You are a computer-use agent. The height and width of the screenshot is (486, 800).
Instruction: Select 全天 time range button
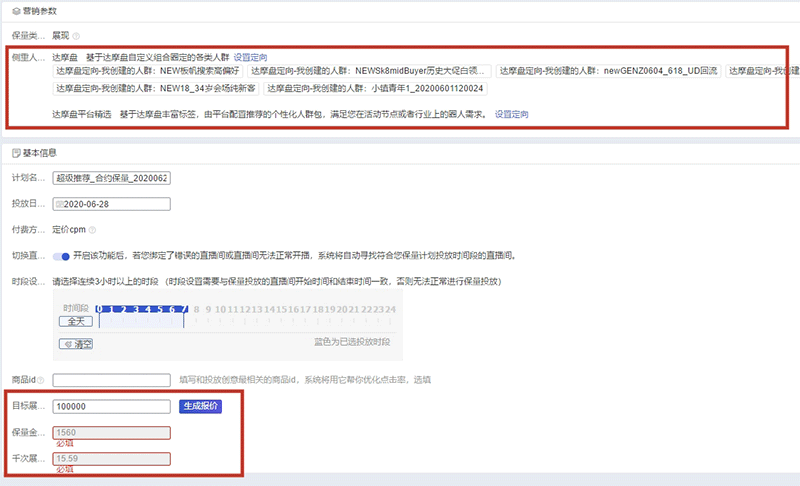point(75,321)
